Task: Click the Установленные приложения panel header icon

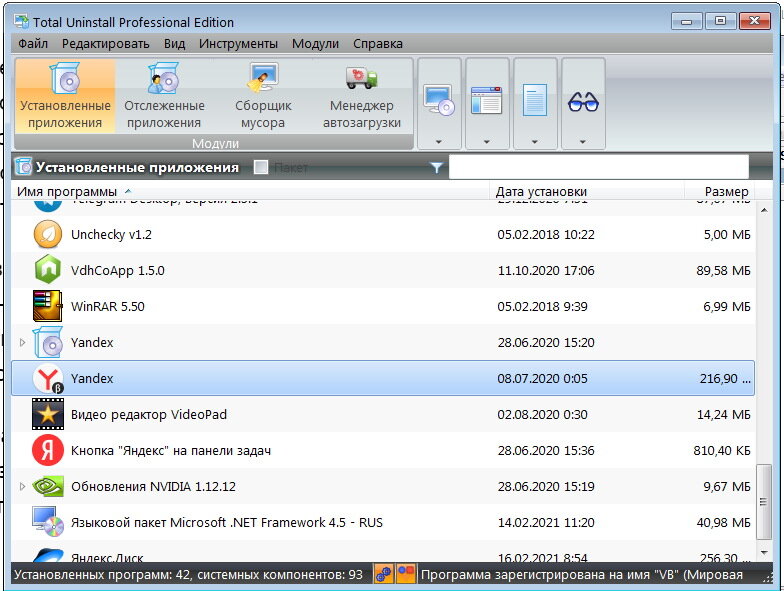Action: pos(23,166)
